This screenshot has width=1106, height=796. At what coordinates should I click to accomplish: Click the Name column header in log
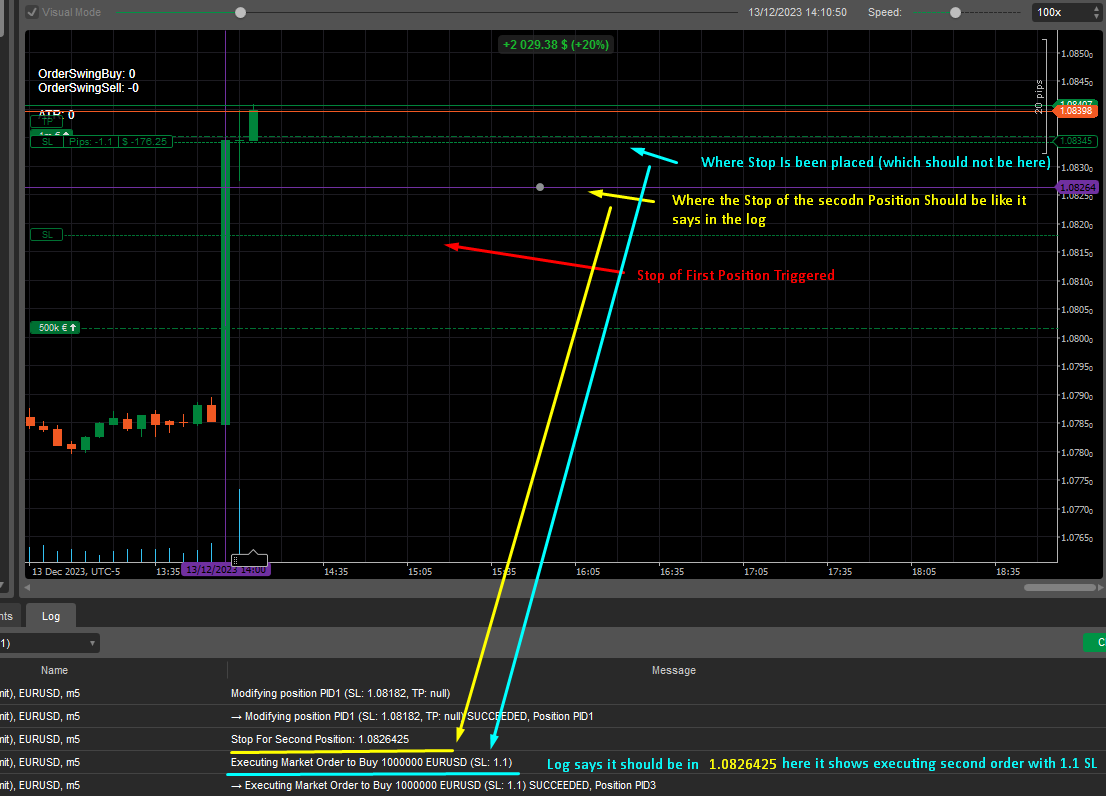[x=55, y=670]
